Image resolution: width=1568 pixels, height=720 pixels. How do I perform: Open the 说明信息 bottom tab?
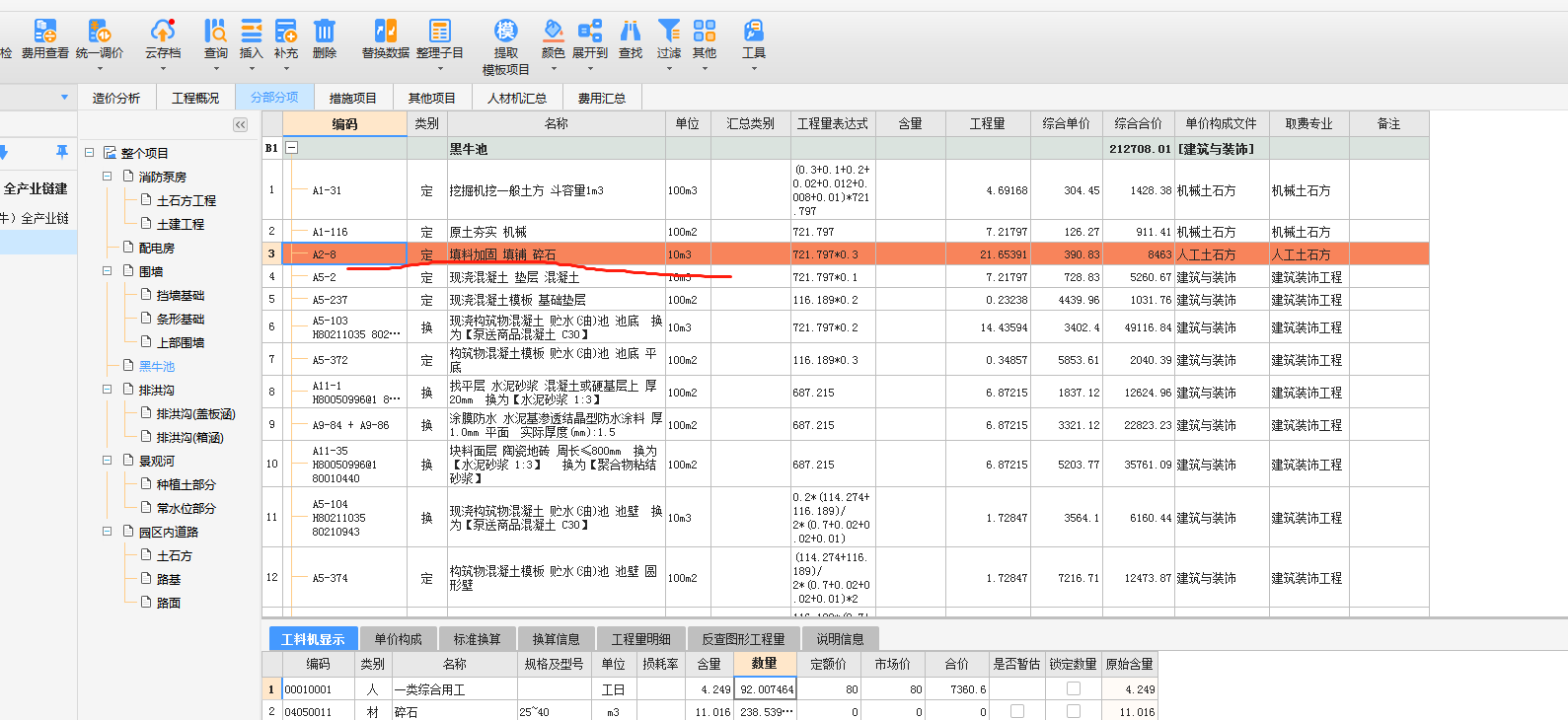coord(840,639)
